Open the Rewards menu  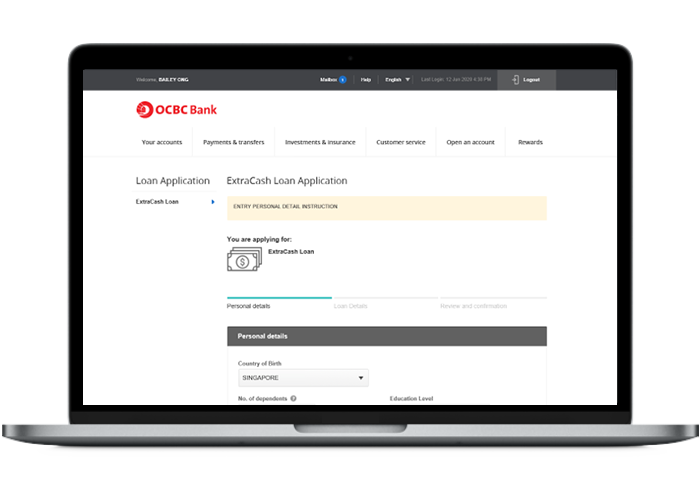coord(530,142)
